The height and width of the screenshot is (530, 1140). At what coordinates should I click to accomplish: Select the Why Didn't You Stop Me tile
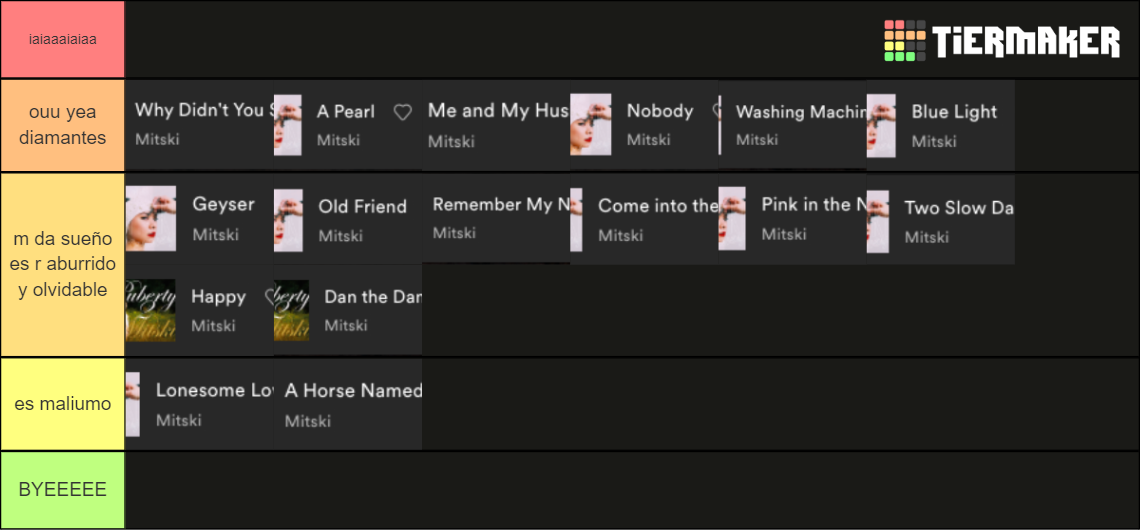pos(200,125)
